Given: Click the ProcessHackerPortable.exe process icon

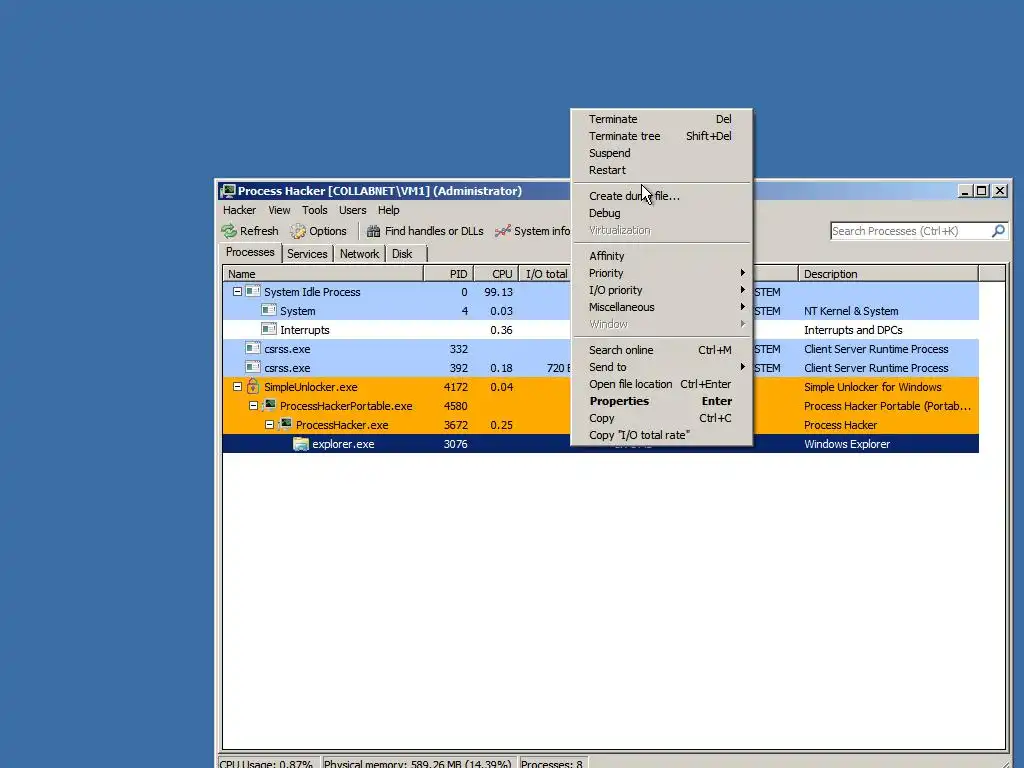Looking at the screenshot, I should 269,406.
